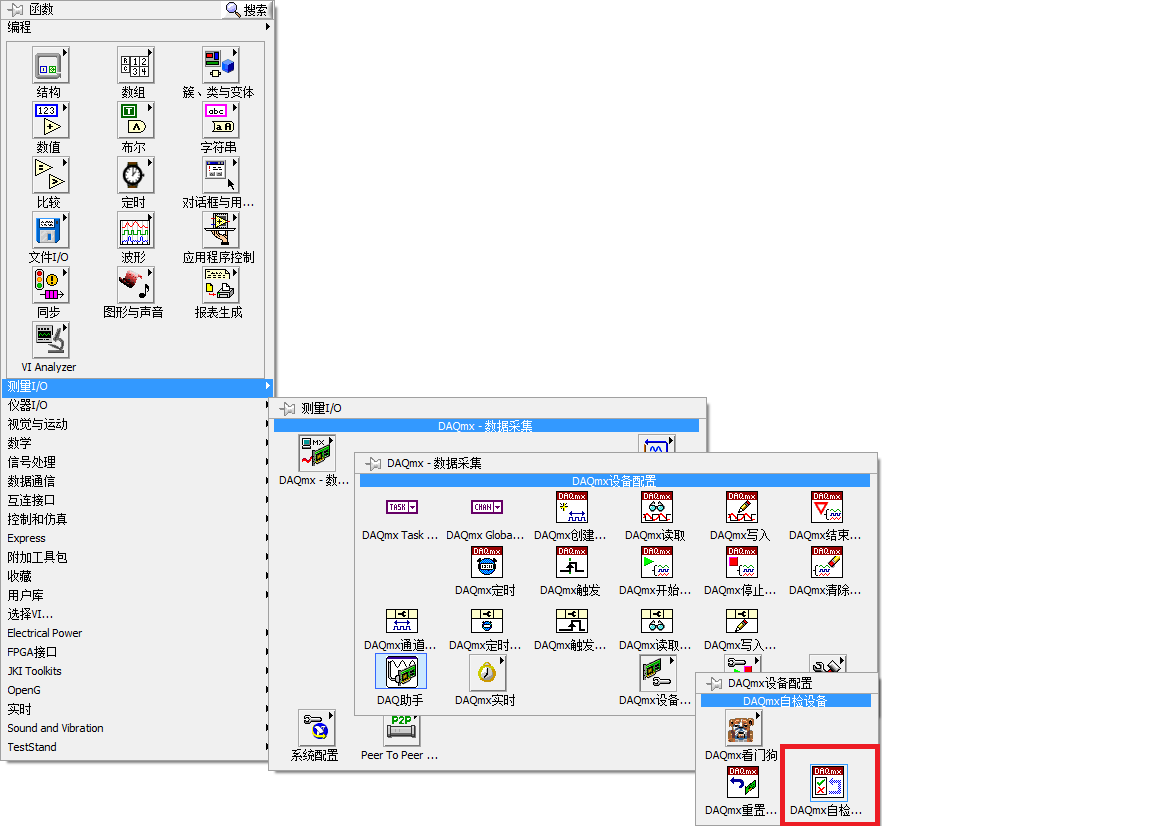Viewport: 1152px width, 826px height.
Task: Open the 报表生成 palette icon
Action: [x=220, y=286]
